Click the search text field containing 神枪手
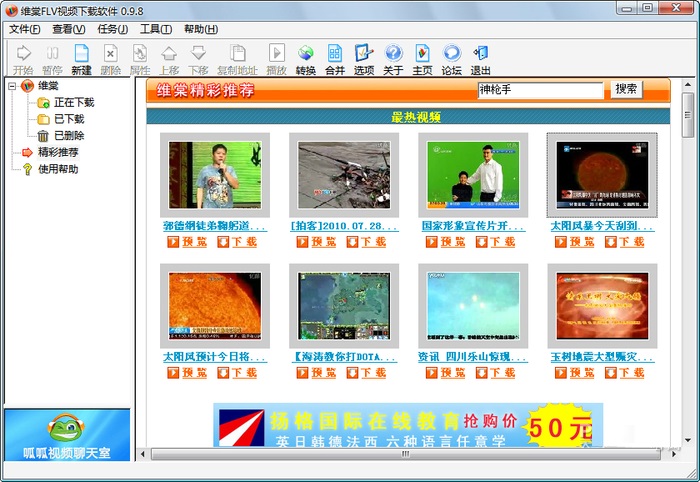 (x=540, y=90)
